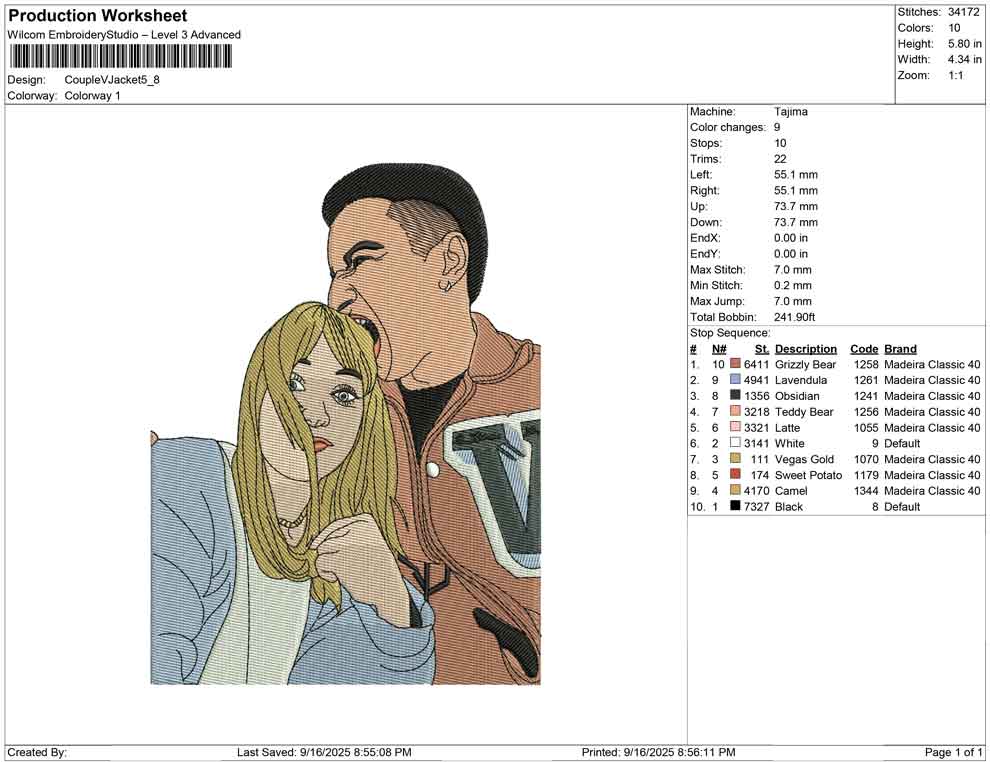Click the embroidery design preview image
The width and height of the screenshot is (990, 762).
pos(345,424)
